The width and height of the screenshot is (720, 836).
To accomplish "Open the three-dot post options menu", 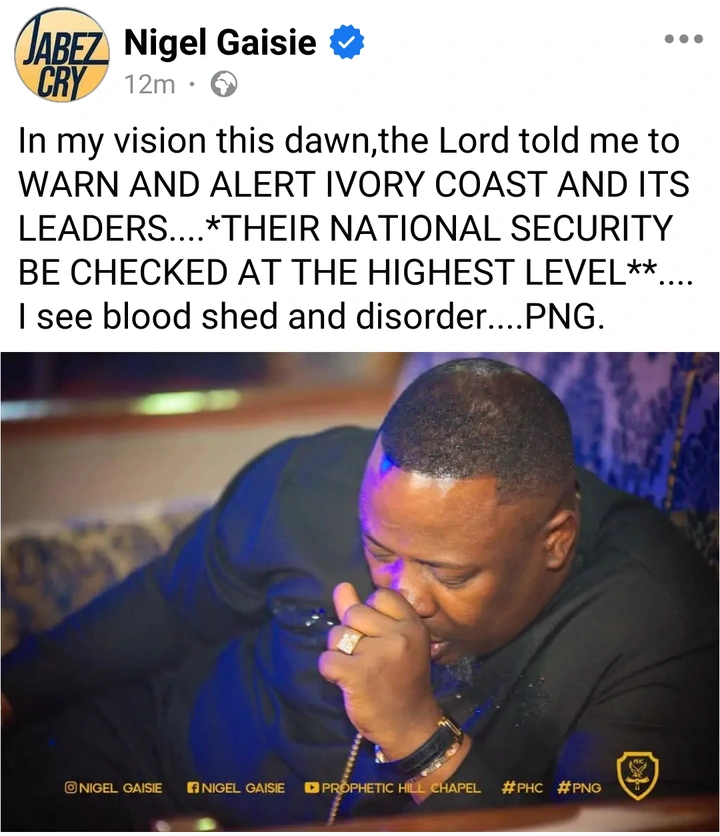I will pos(684,38).
